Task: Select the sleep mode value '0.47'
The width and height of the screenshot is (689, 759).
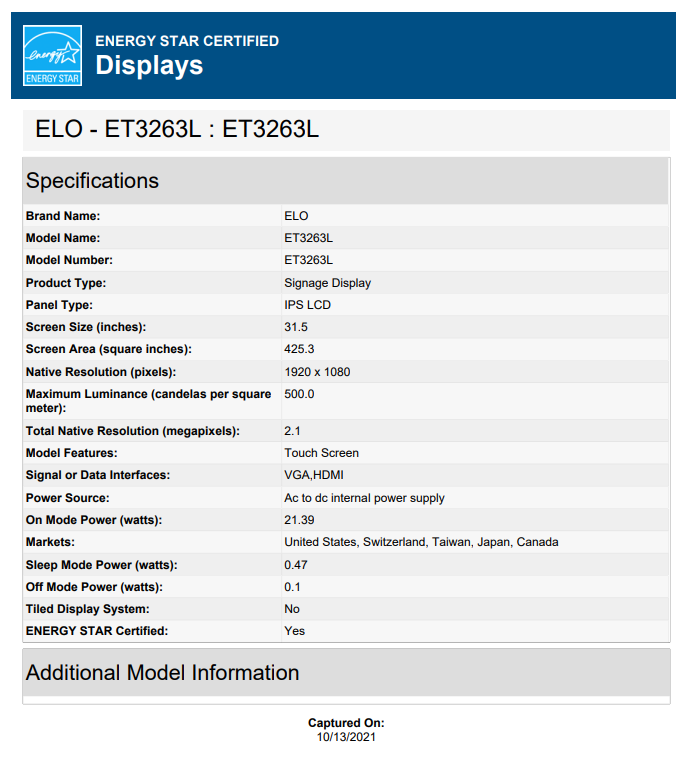Action: 296,565
